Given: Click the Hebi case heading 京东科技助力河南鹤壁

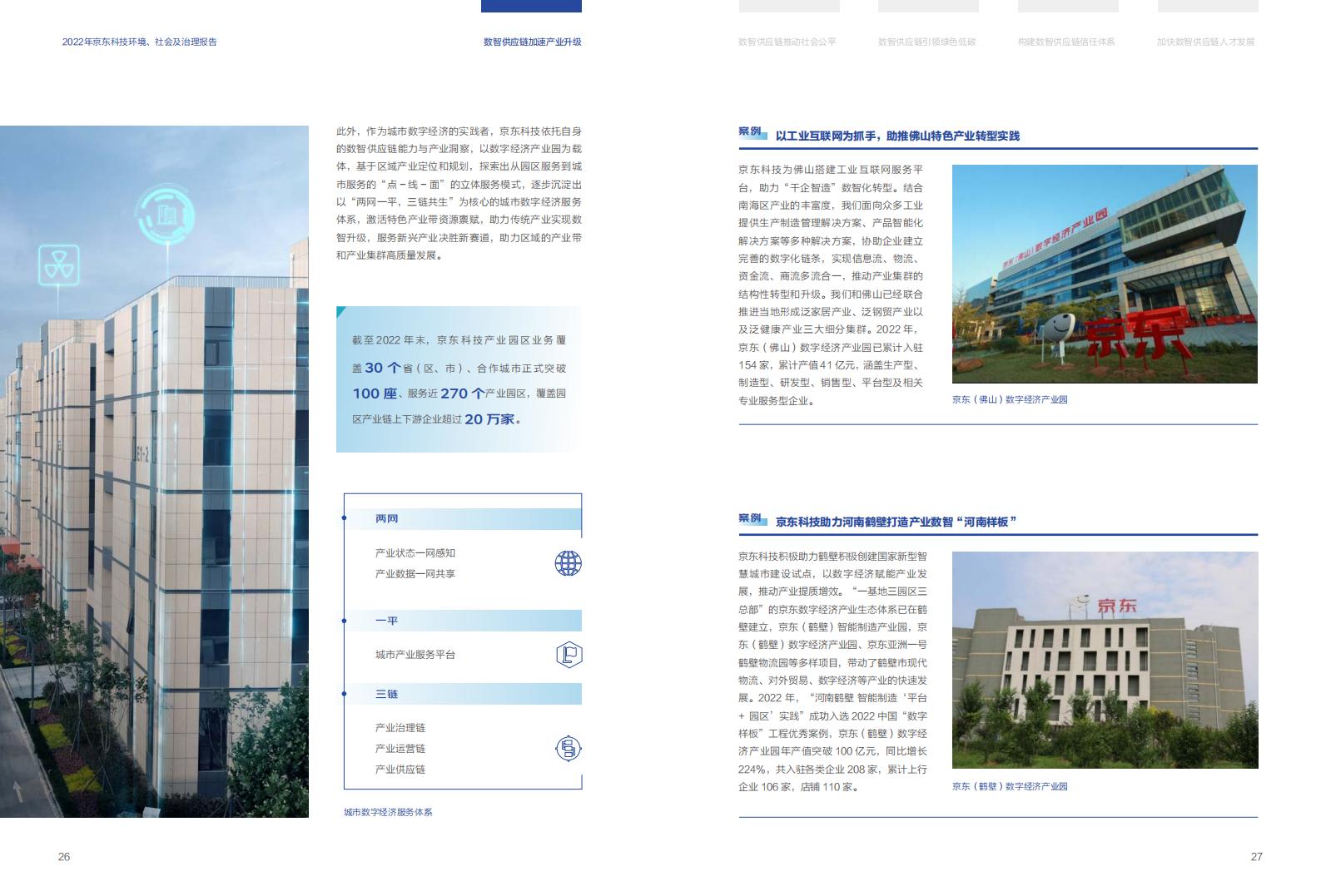Looking at the screenshot, I should pos(896,522).
